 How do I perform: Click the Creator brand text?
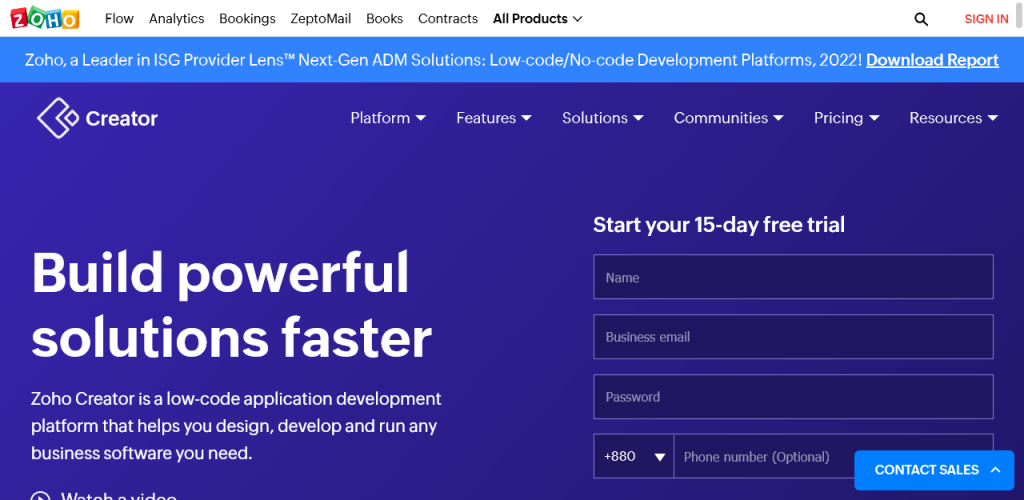(121, 119)
